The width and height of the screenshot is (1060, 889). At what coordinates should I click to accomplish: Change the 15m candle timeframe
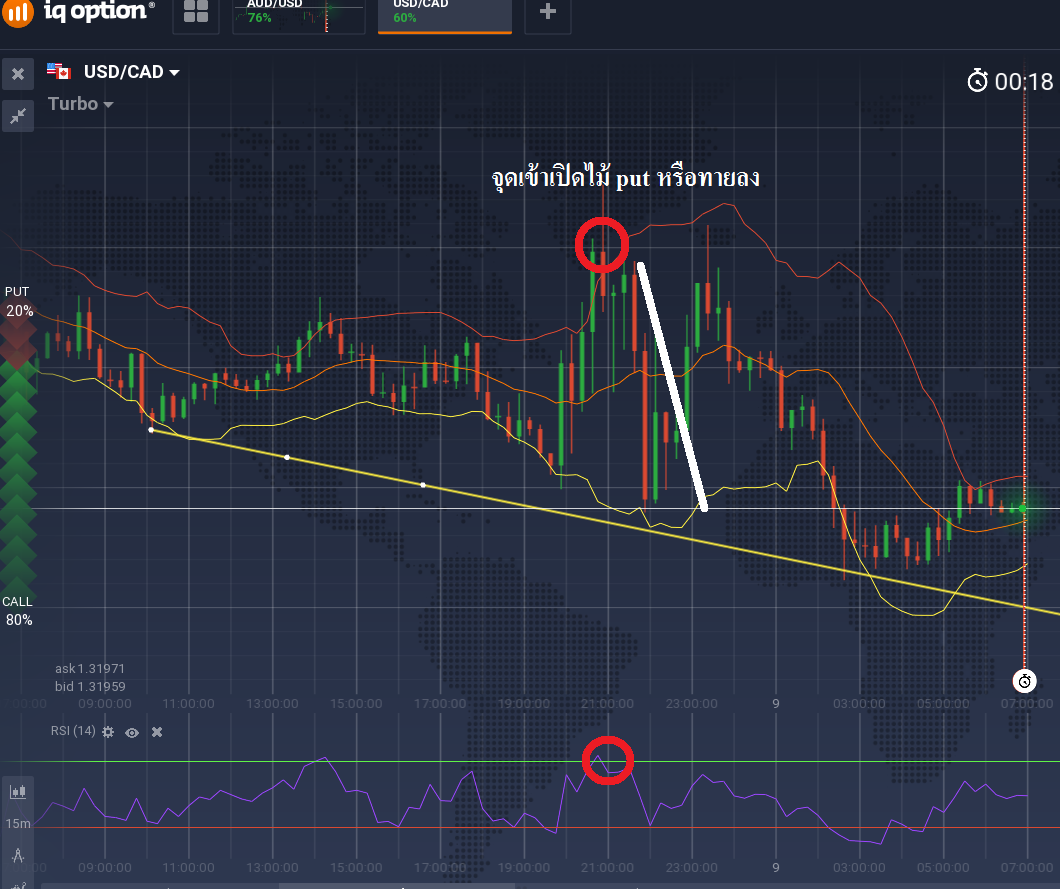18,823
